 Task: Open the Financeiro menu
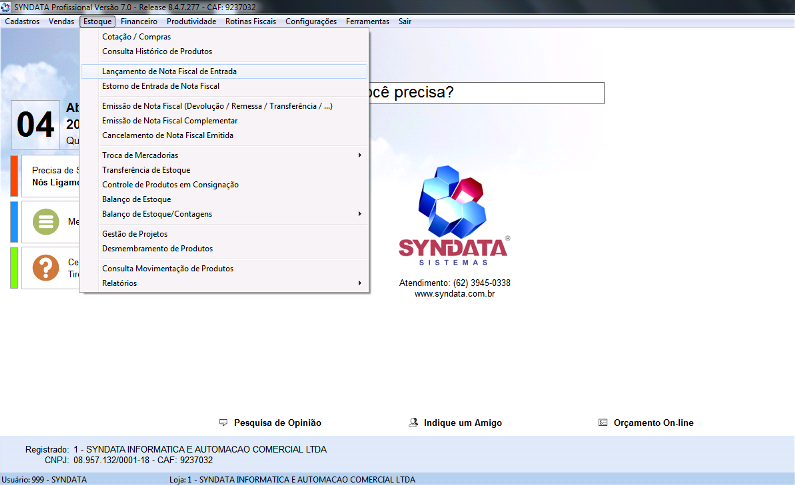139,21
